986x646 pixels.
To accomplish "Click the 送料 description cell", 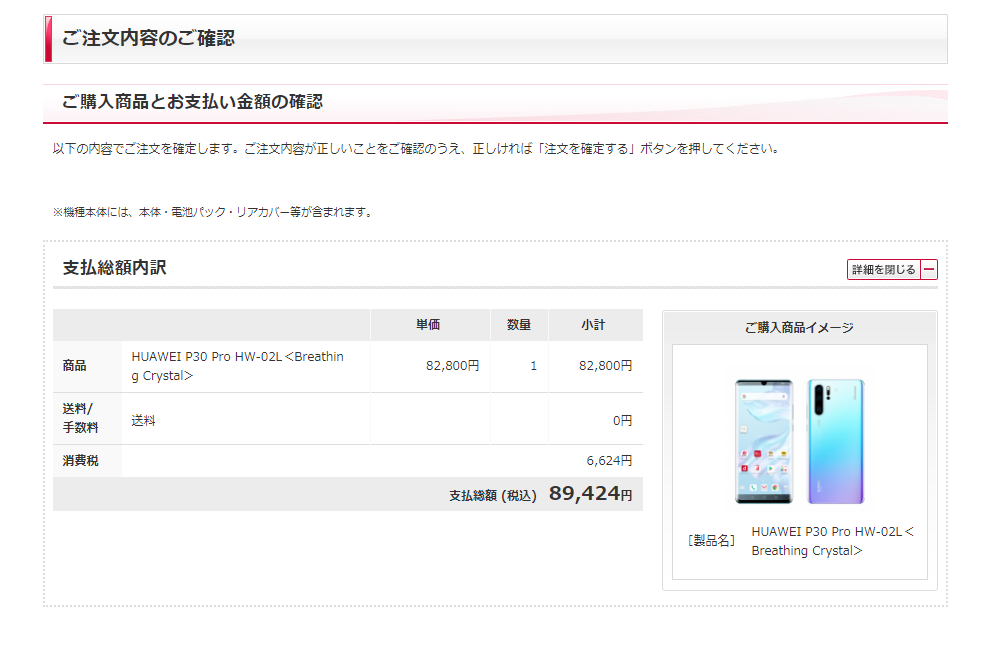I will coord(143,420).
